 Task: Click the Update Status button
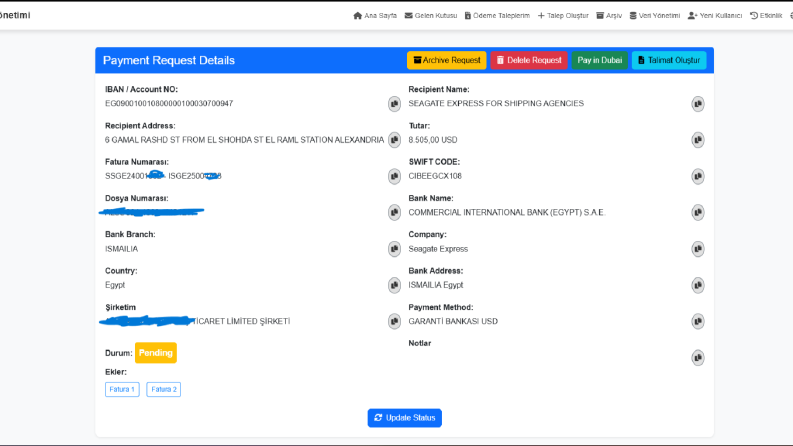tap(405, 418)
